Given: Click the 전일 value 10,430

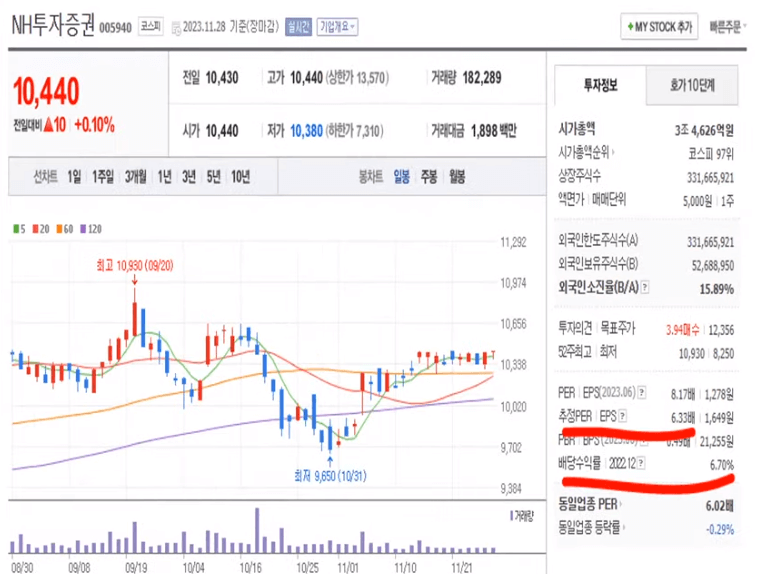Looking at the screenshot, I should (222, 77).
